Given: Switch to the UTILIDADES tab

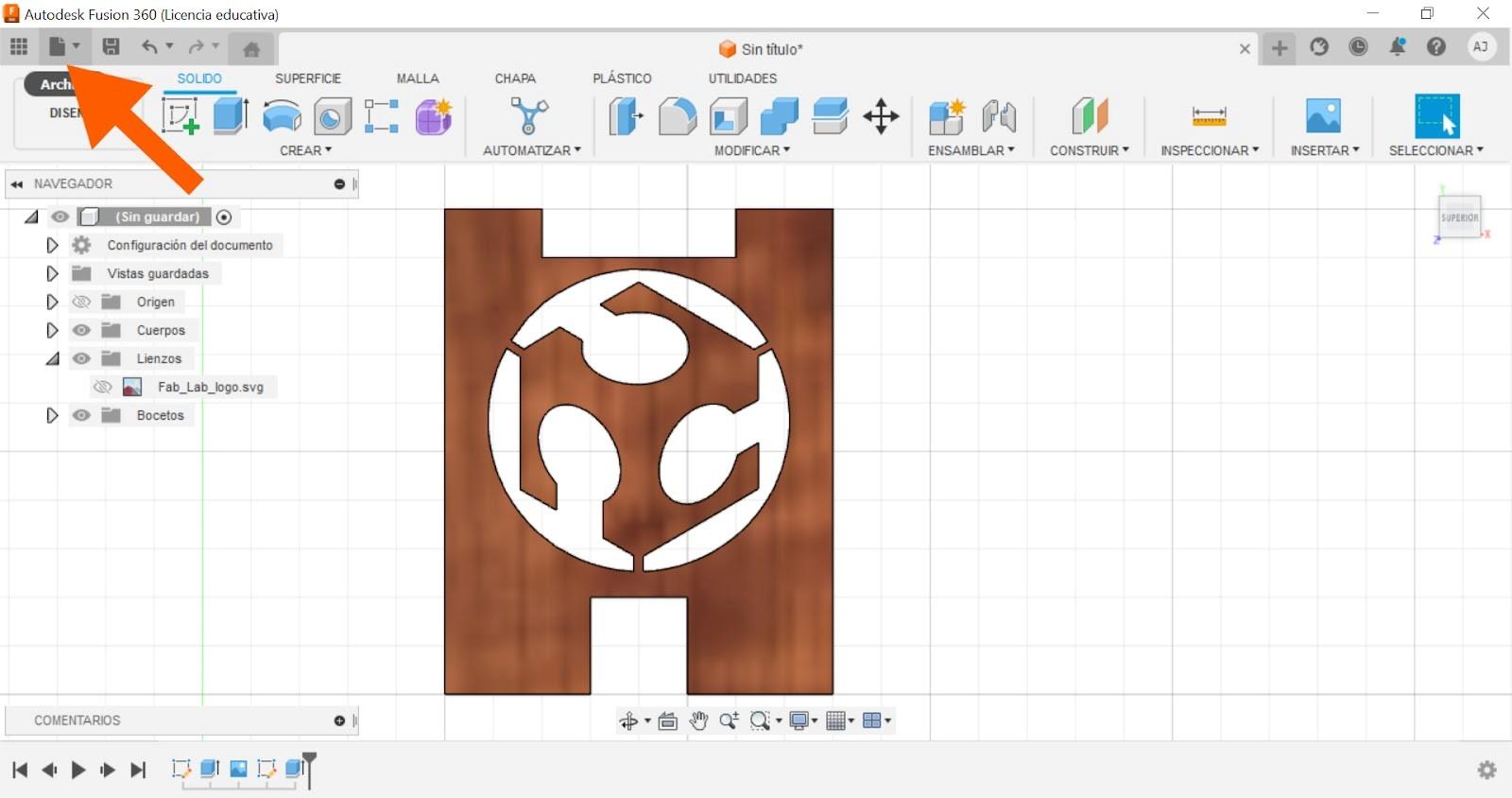Looking at the screenshot, I should pos(743,78).
